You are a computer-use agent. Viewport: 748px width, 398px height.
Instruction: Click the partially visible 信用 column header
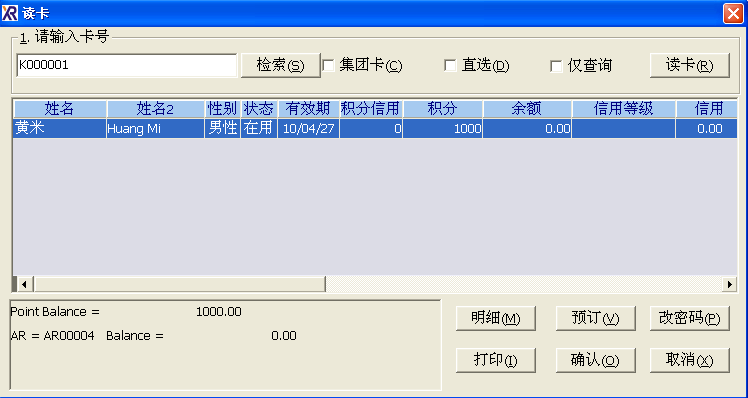pyautogui.click(x=707, y=109)
